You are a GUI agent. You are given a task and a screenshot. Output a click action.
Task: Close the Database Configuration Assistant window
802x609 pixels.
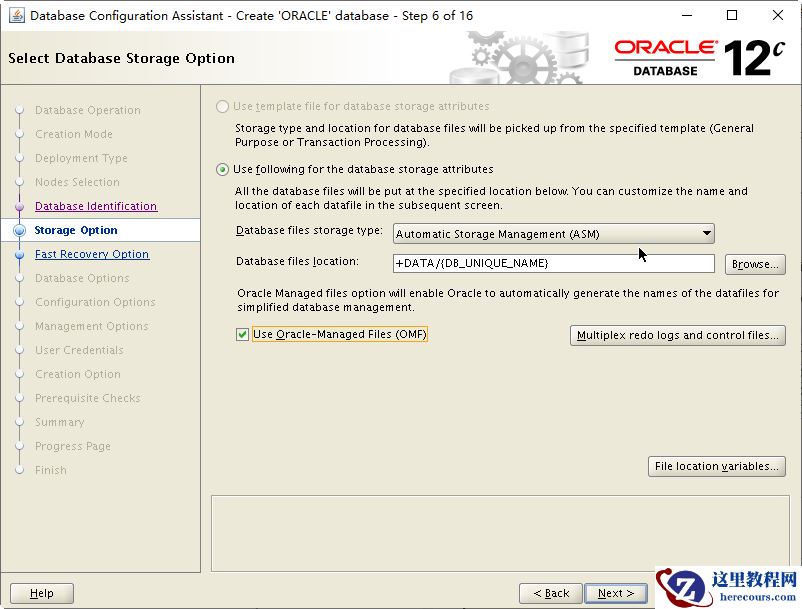click(777, 15)
